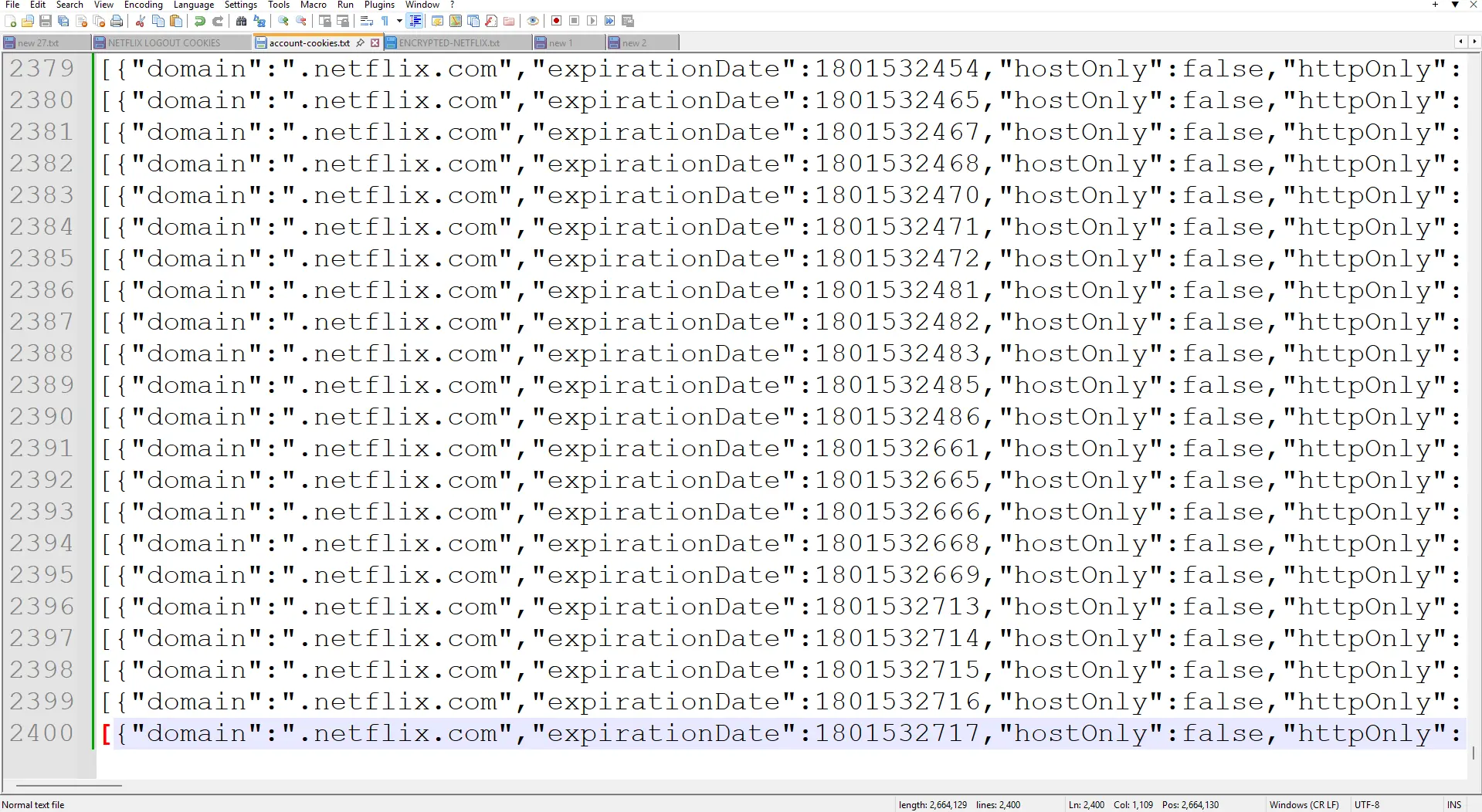Open the black triangle dropdown at top right

point(1455,5)
